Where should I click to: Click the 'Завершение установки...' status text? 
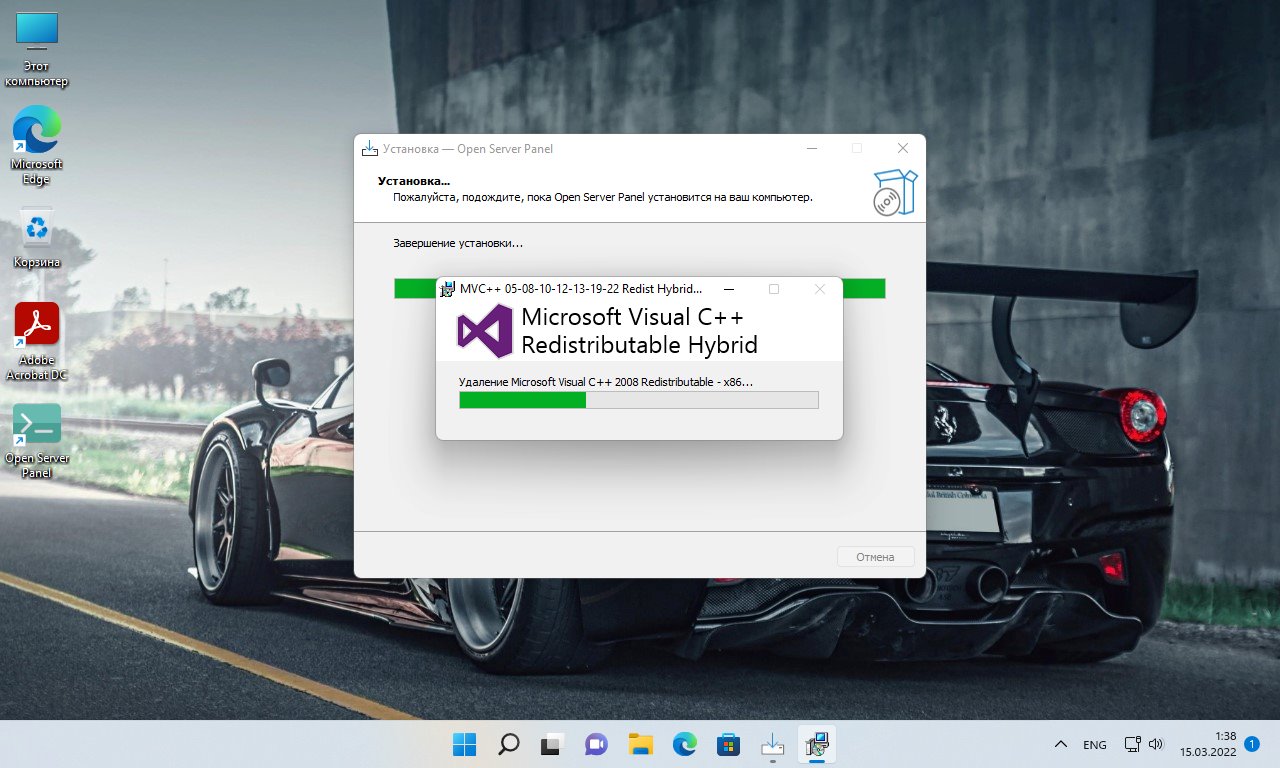pos(458,243)
